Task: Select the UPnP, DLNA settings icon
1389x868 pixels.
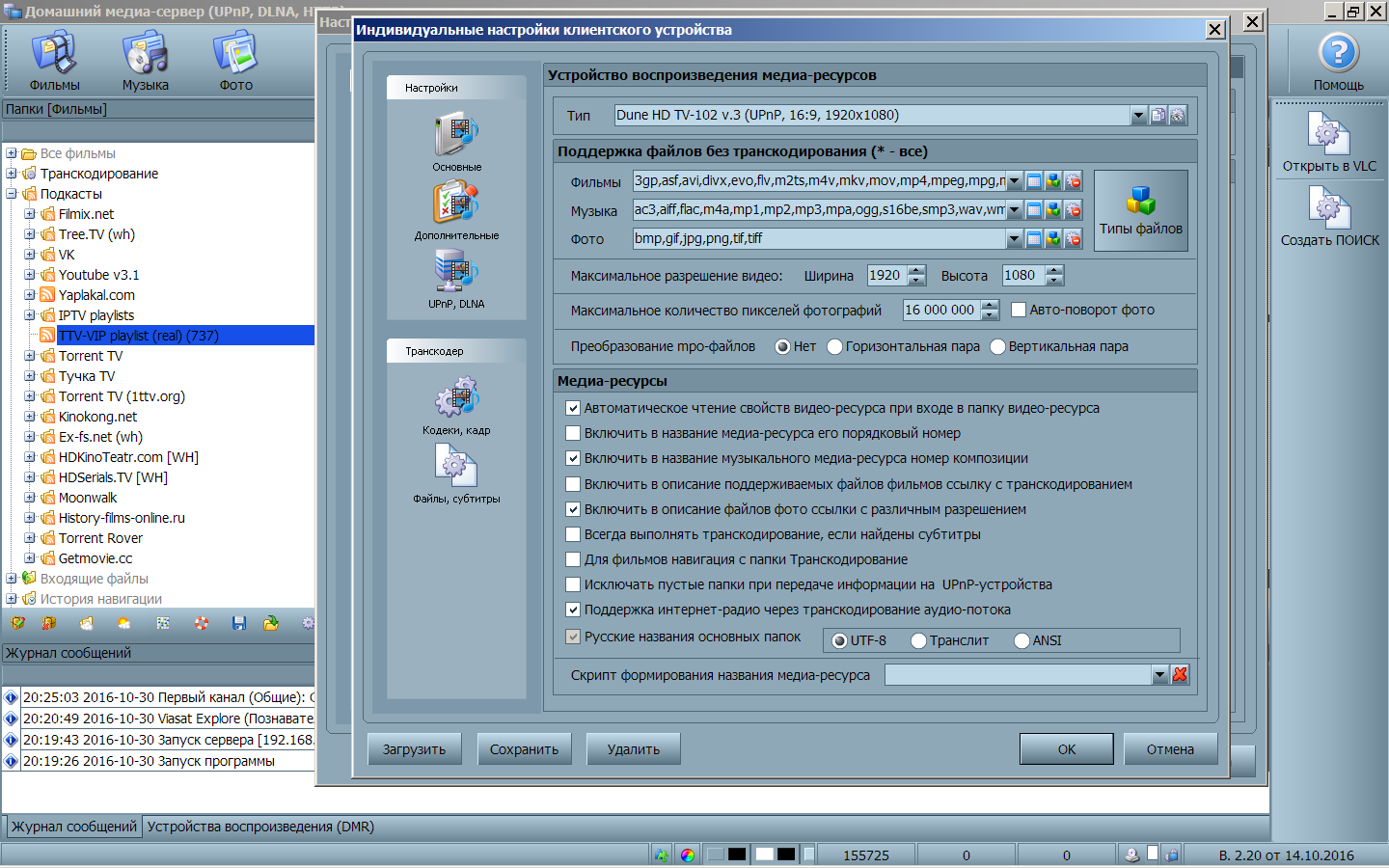Action: [x=456, y=273]
